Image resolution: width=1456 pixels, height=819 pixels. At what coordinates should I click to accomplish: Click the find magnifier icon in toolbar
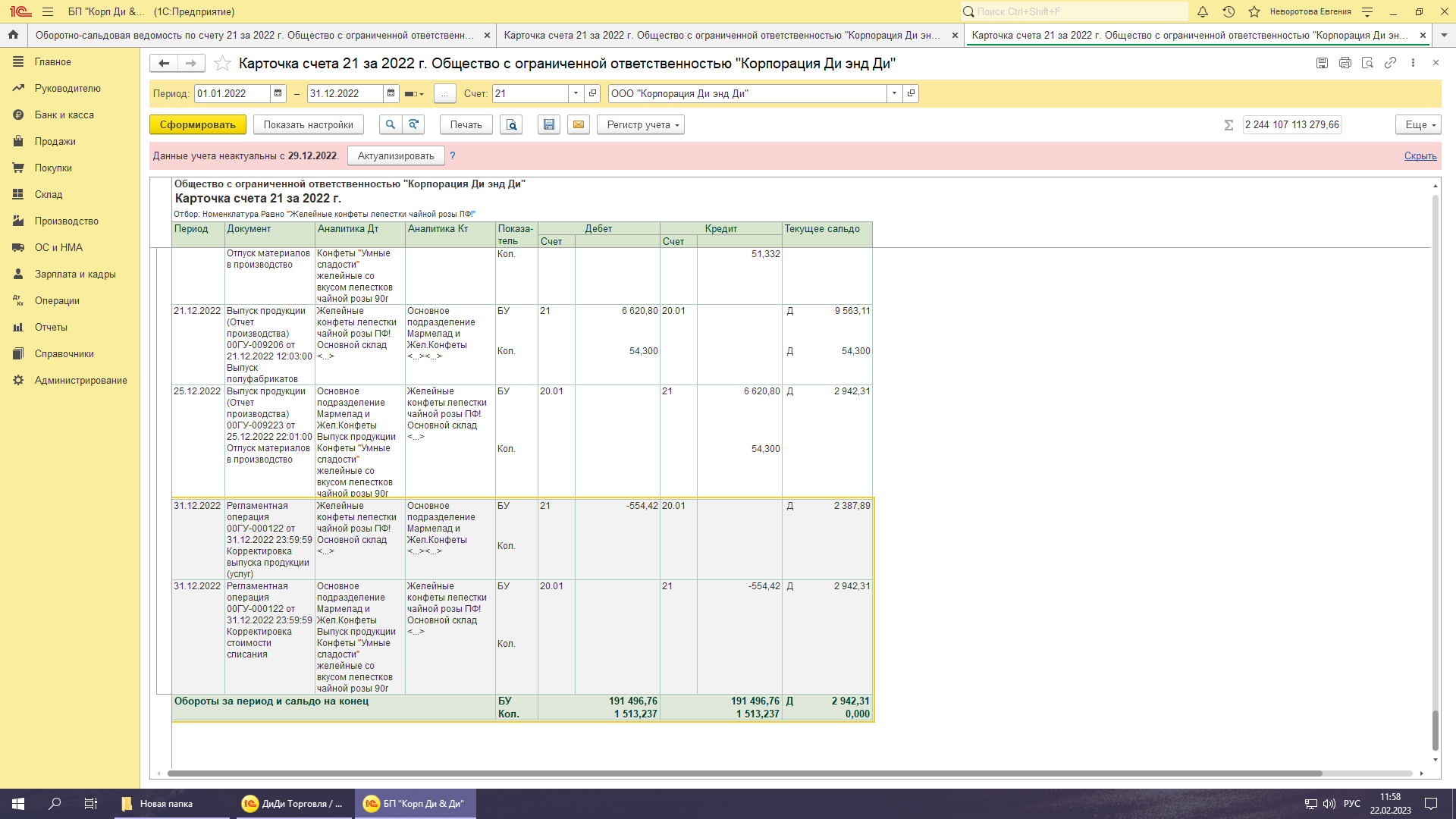(391, 124)
